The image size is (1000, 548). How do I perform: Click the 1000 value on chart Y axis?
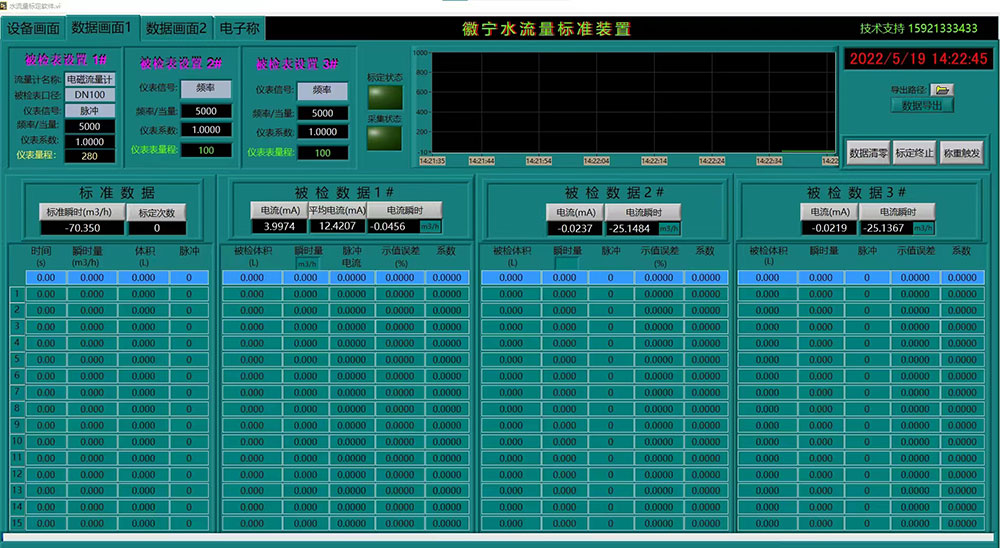421,54
